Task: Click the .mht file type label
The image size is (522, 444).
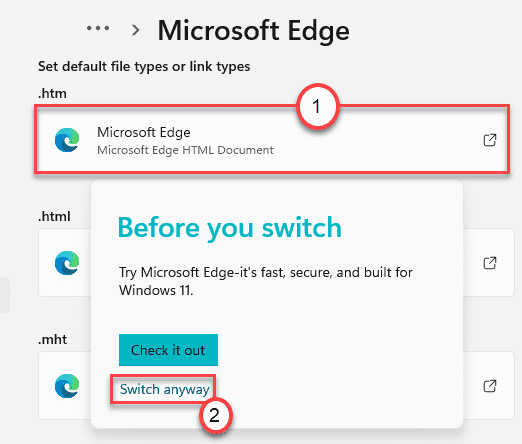Action: pyautogui.click(x=53, y=340)
